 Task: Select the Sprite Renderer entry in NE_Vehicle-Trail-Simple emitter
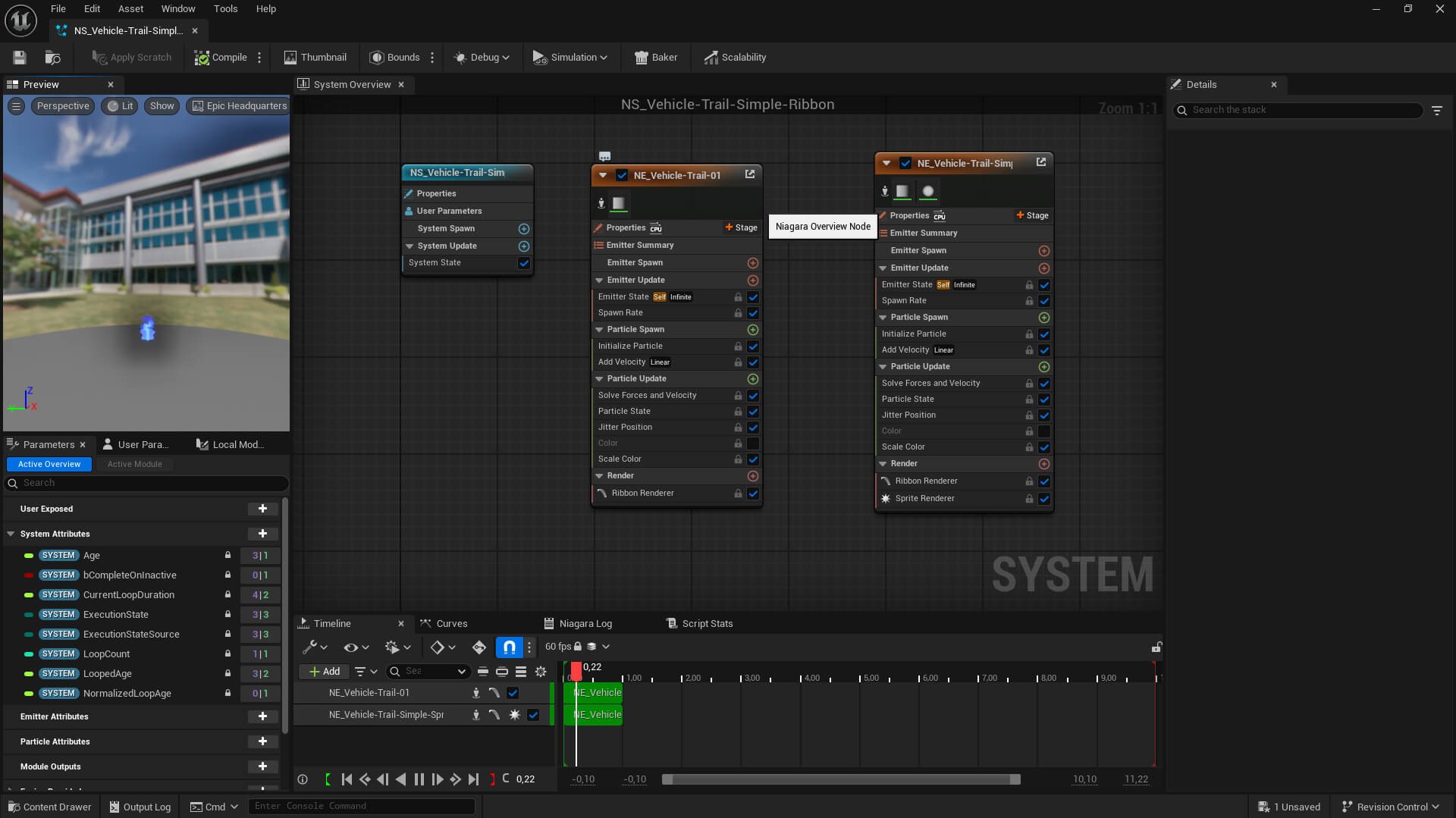pyautogui.click(x=926, y=498)
